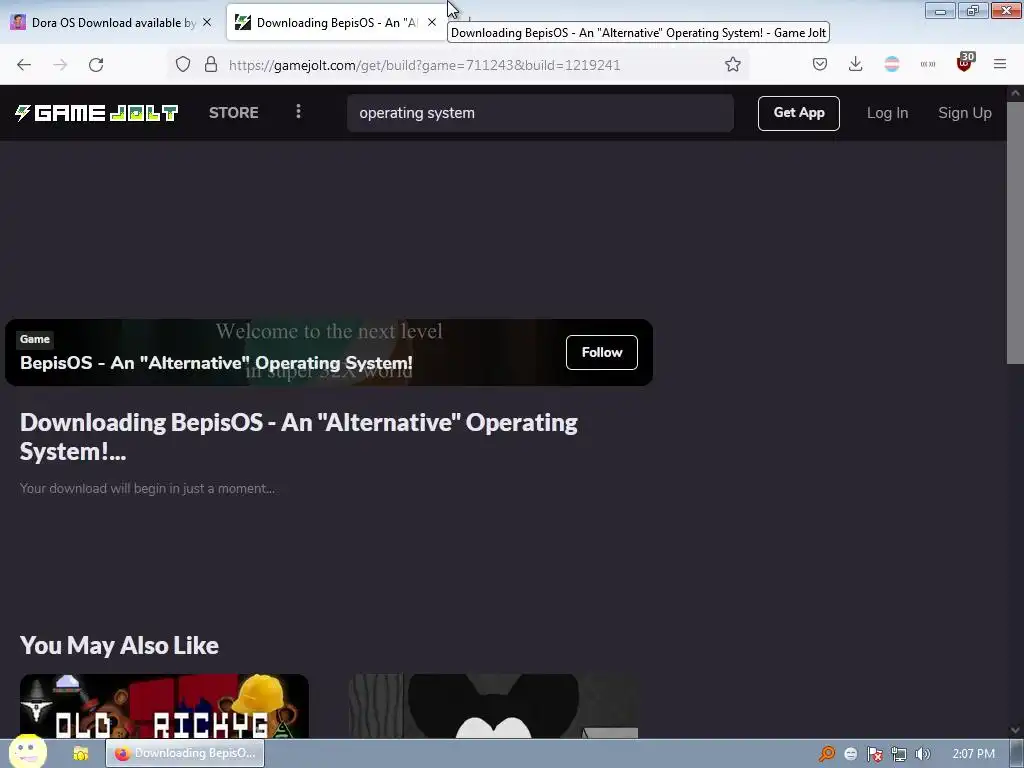Screen dimensions: 1024x768
Task: Minimize the Firefox window
Action: pos(940,10)
